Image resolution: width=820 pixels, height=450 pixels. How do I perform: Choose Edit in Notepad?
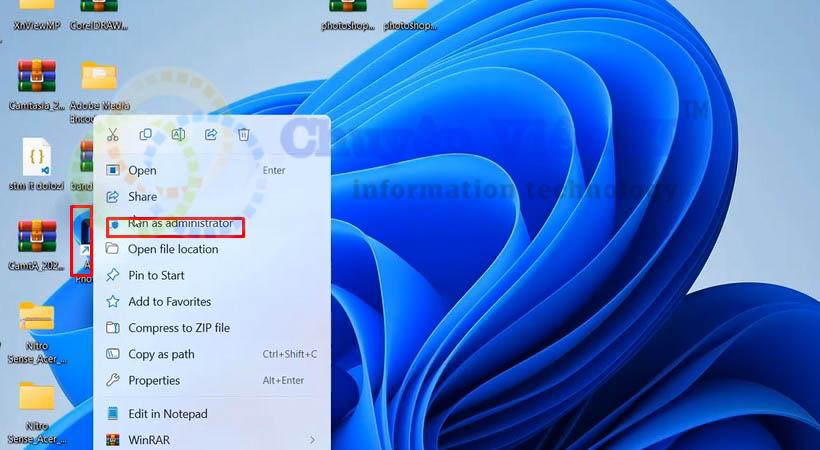pyautogui.click(x=212, y=414)
